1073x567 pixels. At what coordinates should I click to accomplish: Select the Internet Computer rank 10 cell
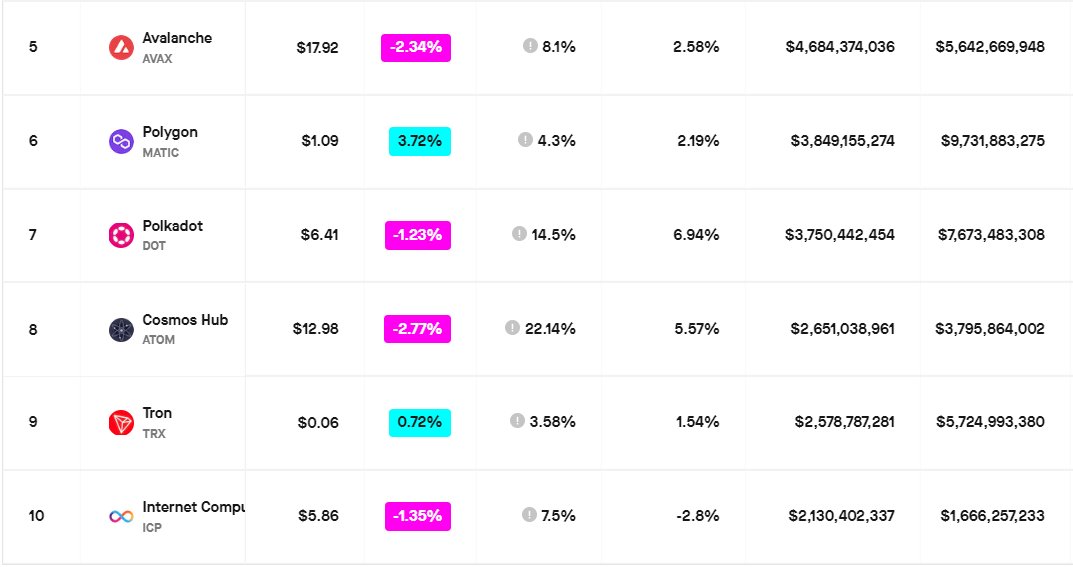click(x=36, y=516)
